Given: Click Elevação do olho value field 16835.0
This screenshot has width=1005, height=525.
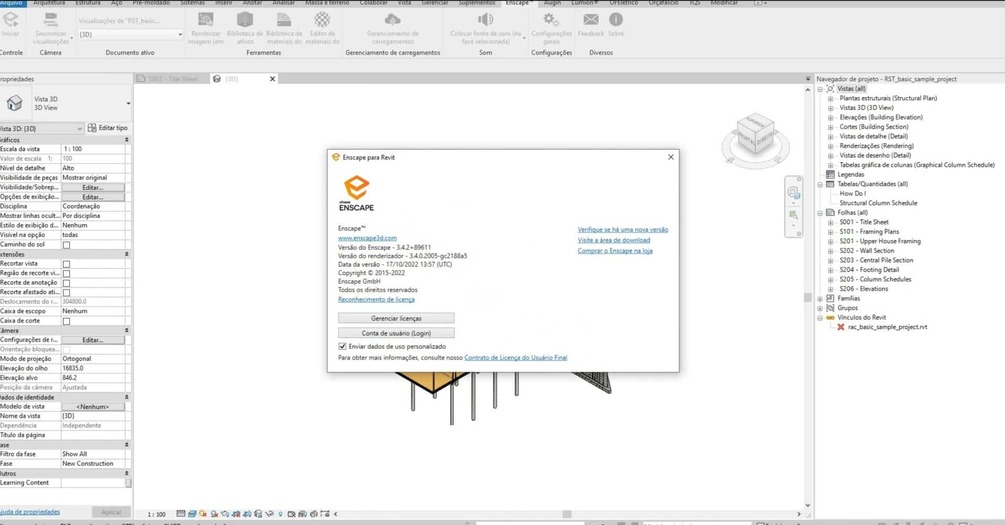Looking at the screenshot, I should [x=94, y=369].
